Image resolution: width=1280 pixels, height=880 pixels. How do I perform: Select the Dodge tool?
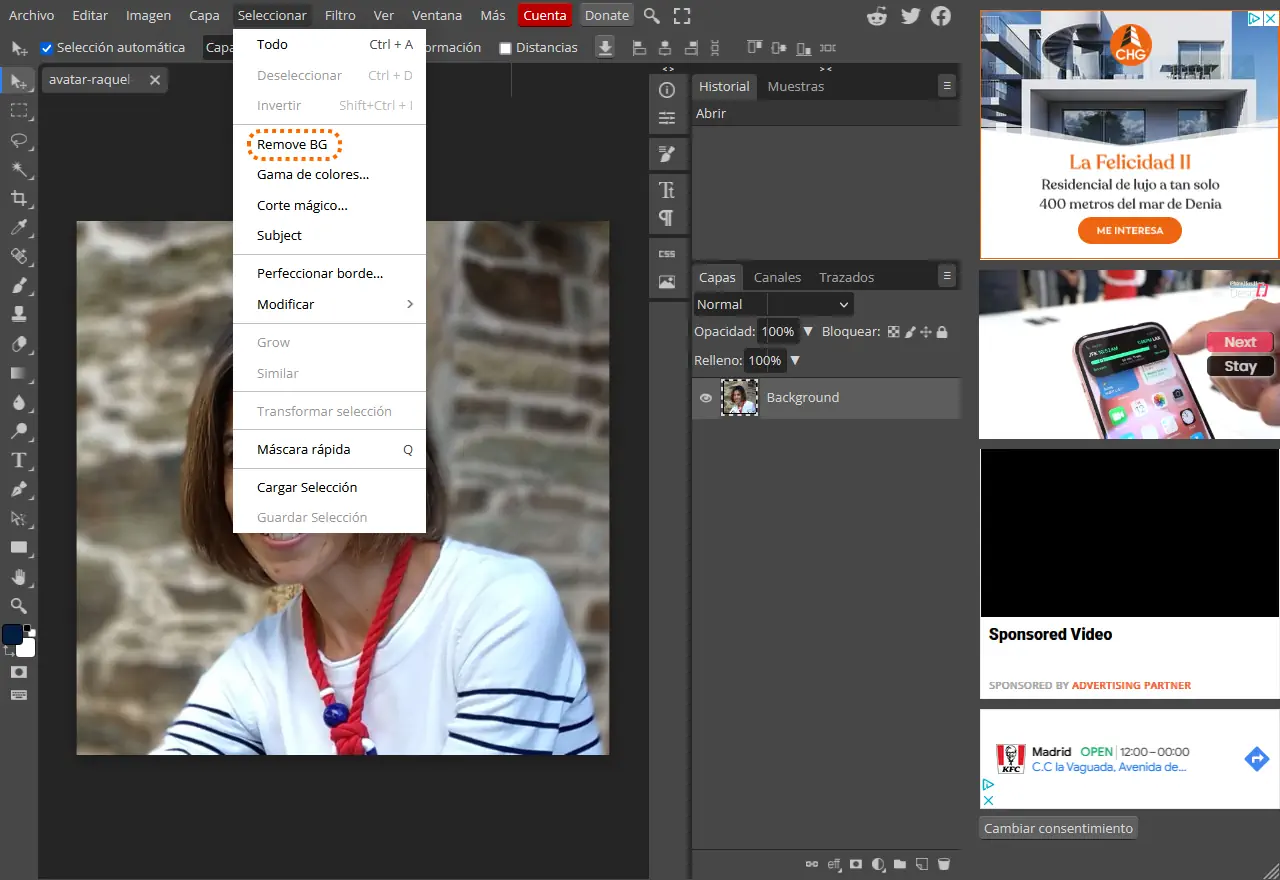point(18,431)
